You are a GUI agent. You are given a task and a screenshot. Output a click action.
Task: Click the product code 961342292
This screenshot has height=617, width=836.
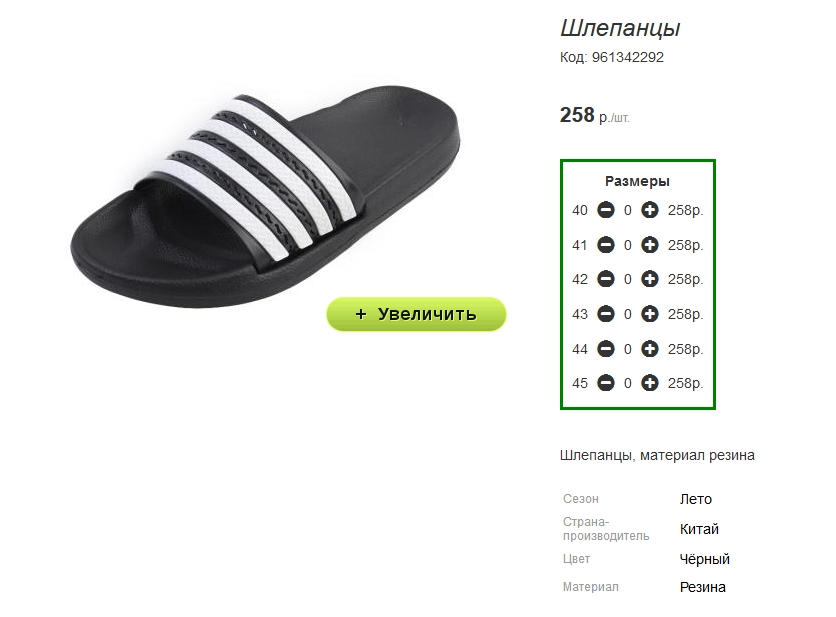coord(628,57)
